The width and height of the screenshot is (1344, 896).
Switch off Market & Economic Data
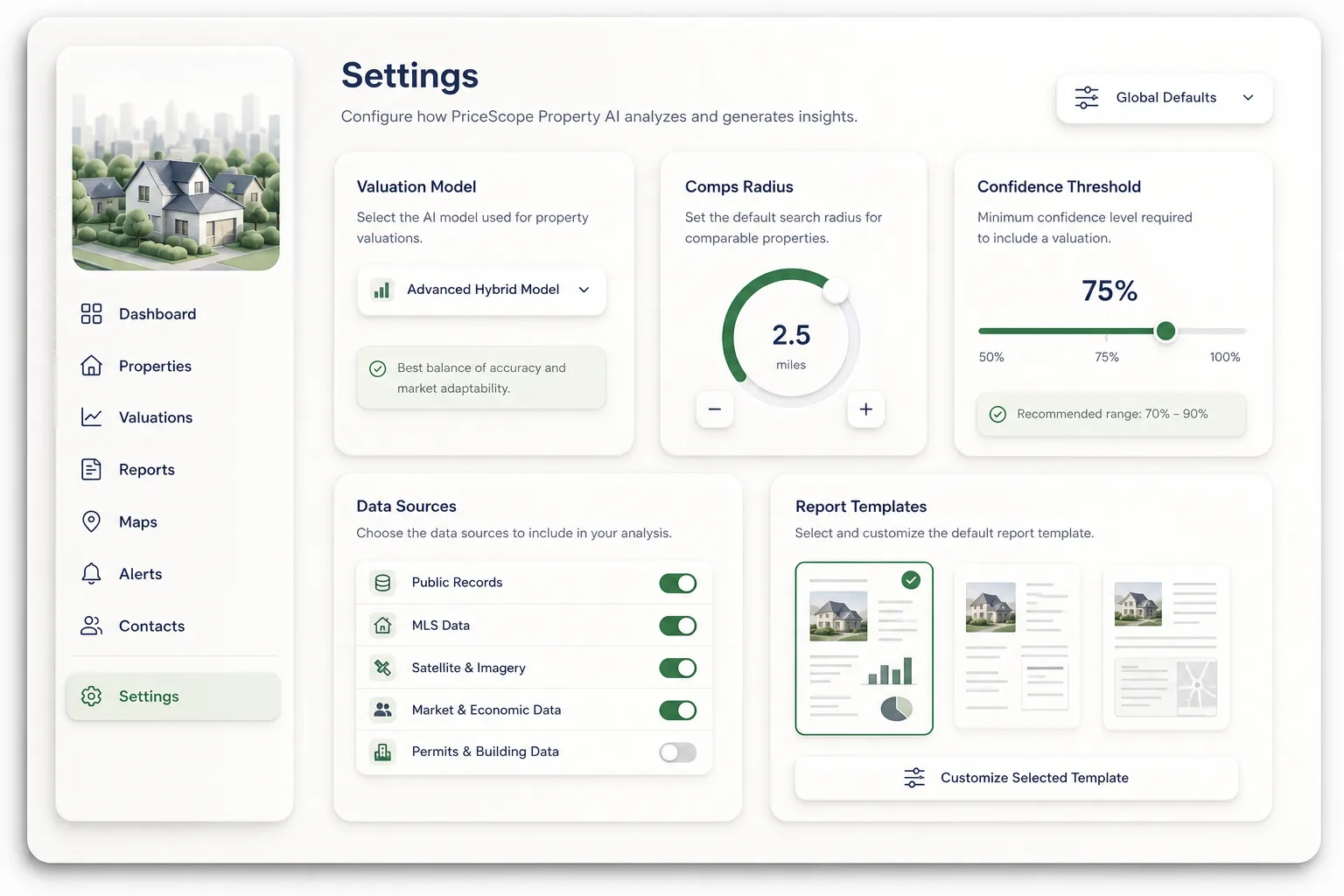pos(678,710)
